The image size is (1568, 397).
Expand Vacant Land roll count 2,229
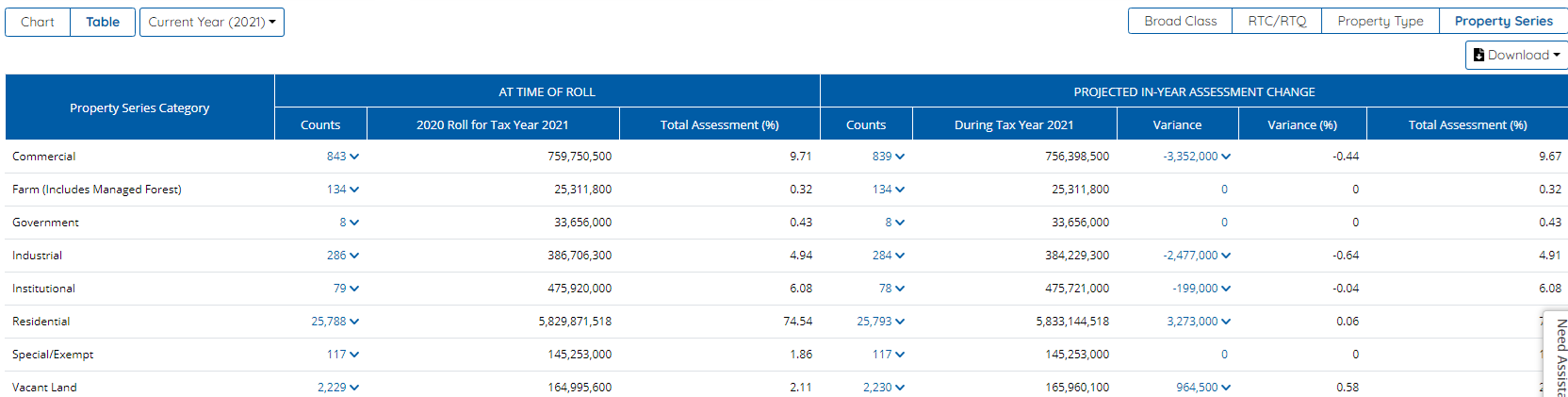tap(338, 388)
